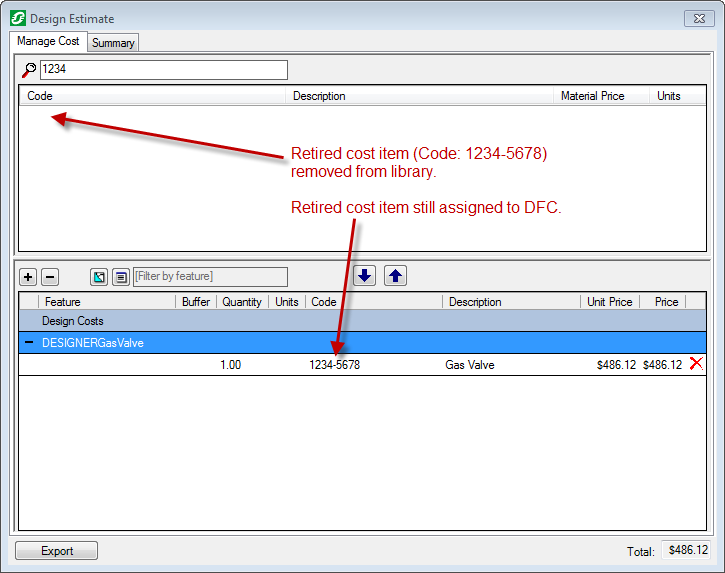Click the Design Estimate app icon in title bar
The width and height of the screenshot is (725, 573).
pos(18,18)
